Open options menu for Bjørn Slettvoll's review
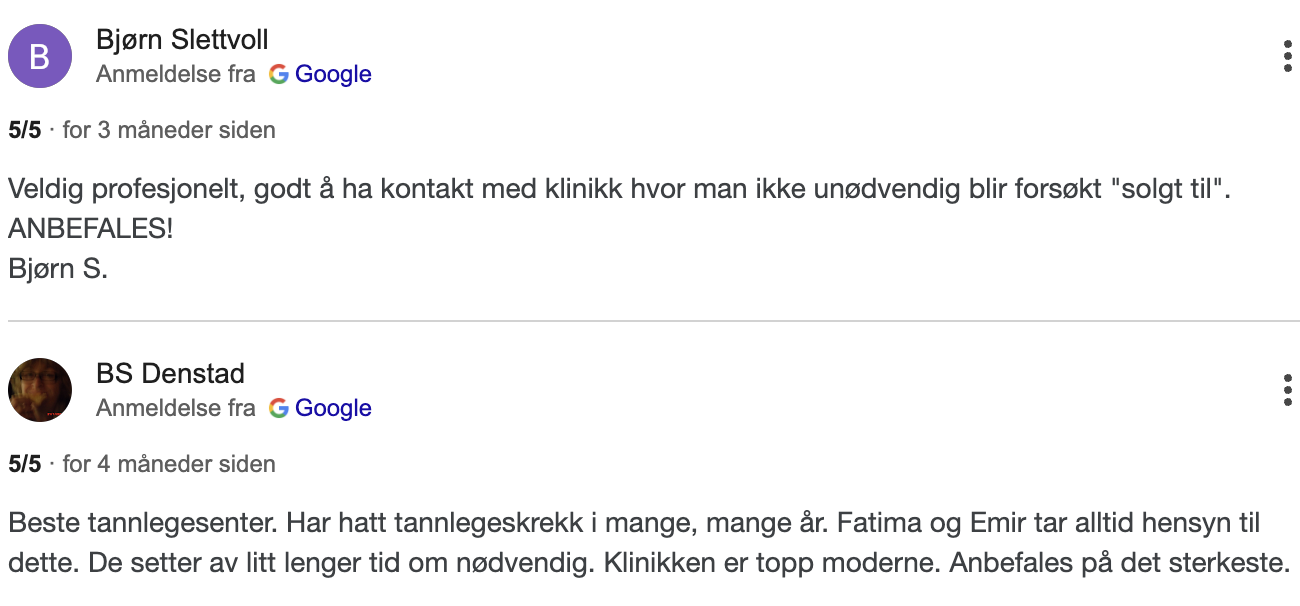 coord(1287,56)
